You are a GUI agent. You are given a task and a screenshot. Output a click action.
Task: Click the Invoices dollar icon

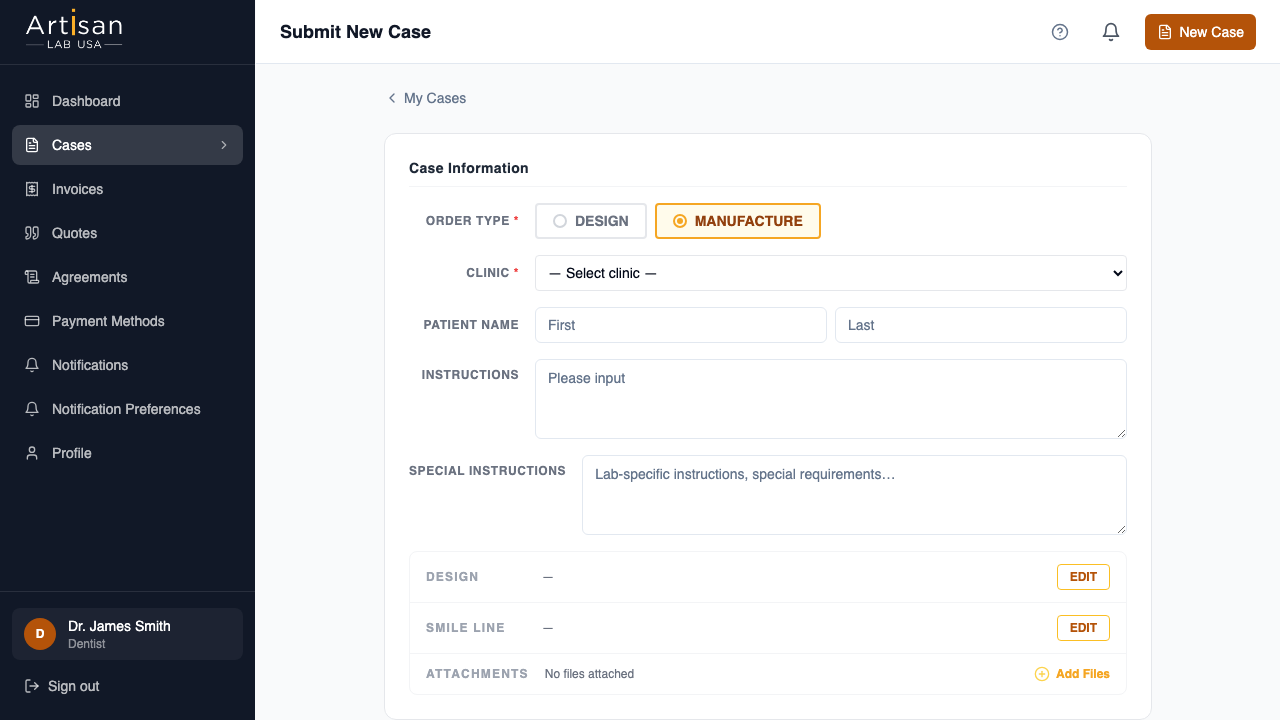32,189
